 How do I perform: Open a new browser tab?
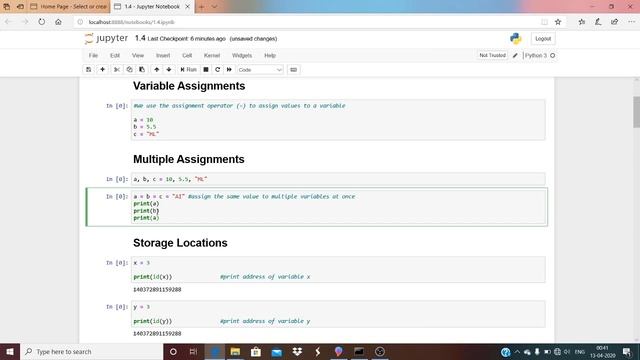tap(201, 7)
